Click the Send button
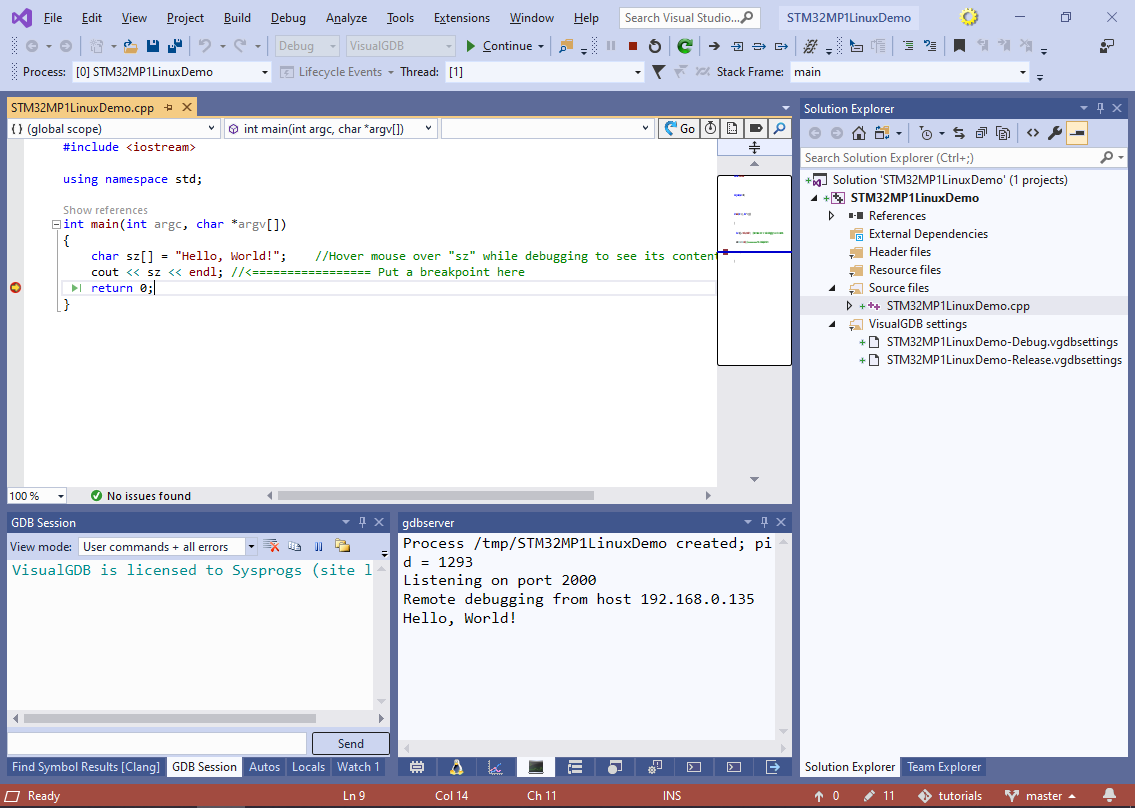This screenshot has height=808, width=1135. pos(350,744)
